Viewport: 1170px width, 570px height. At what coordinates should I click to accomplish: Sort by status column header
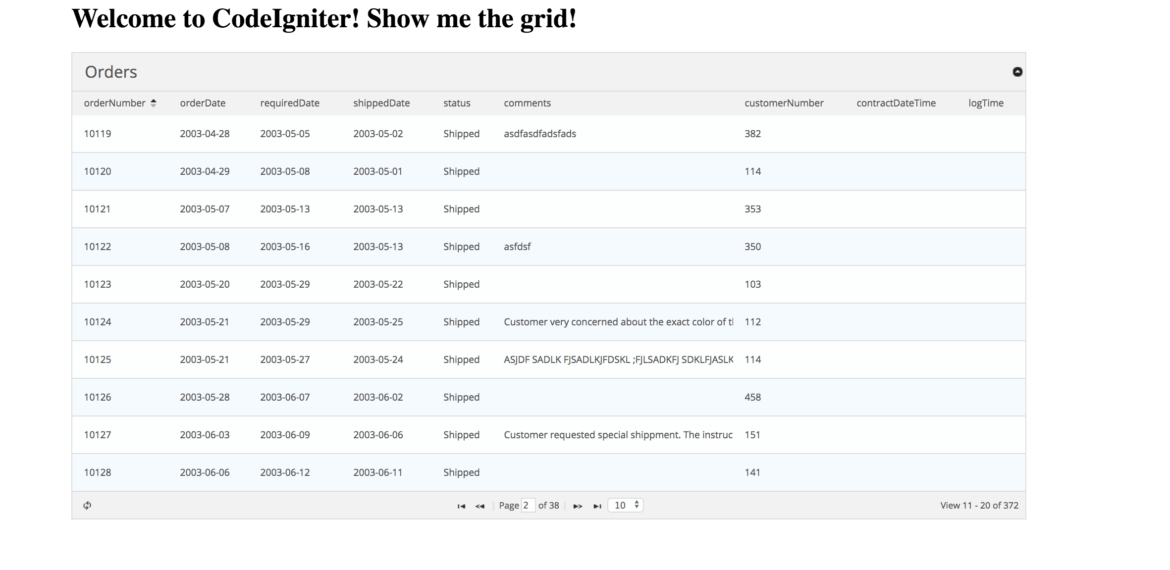coord(457,103)
